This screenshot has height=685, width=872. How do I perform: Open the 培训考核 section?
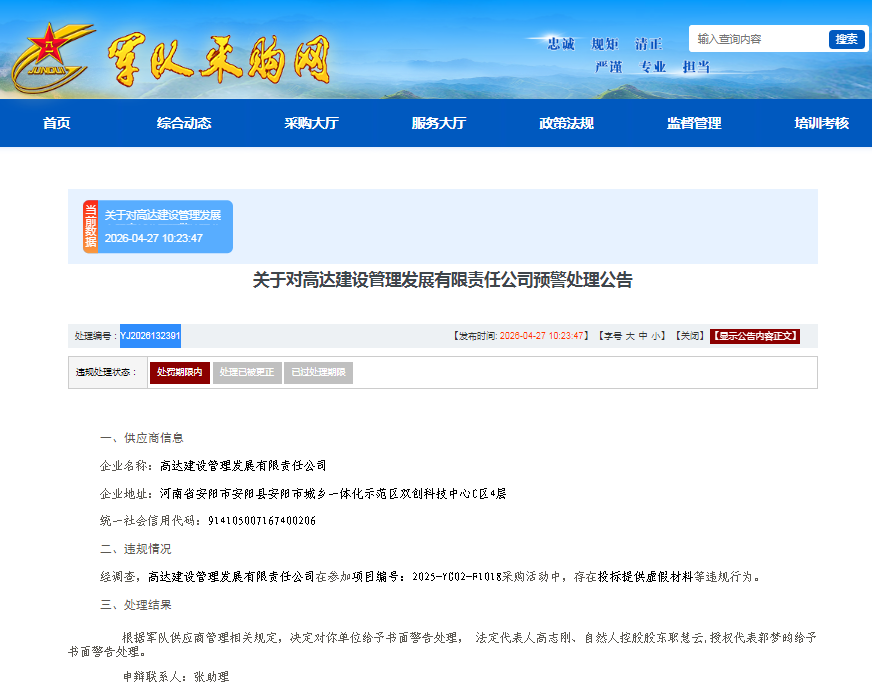point(821,123)
